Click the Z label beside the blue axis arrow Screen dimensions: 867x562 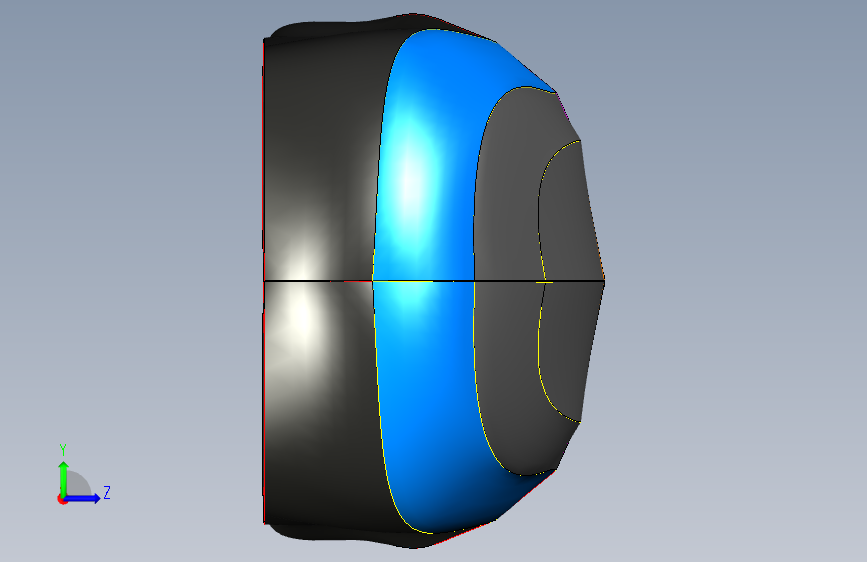point(107,492)
